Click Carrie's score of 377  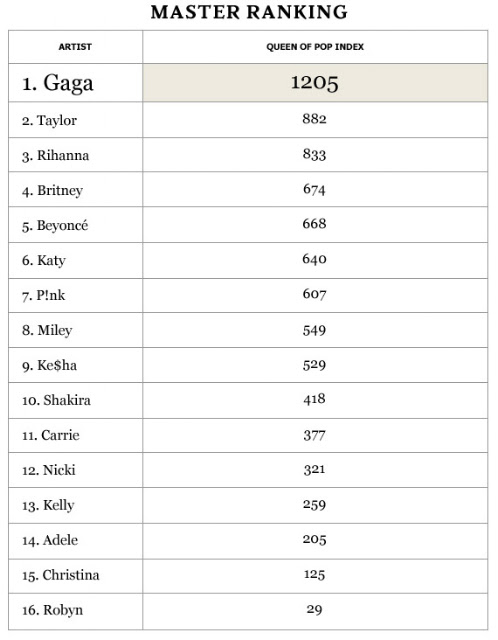(x=314, y=435)
